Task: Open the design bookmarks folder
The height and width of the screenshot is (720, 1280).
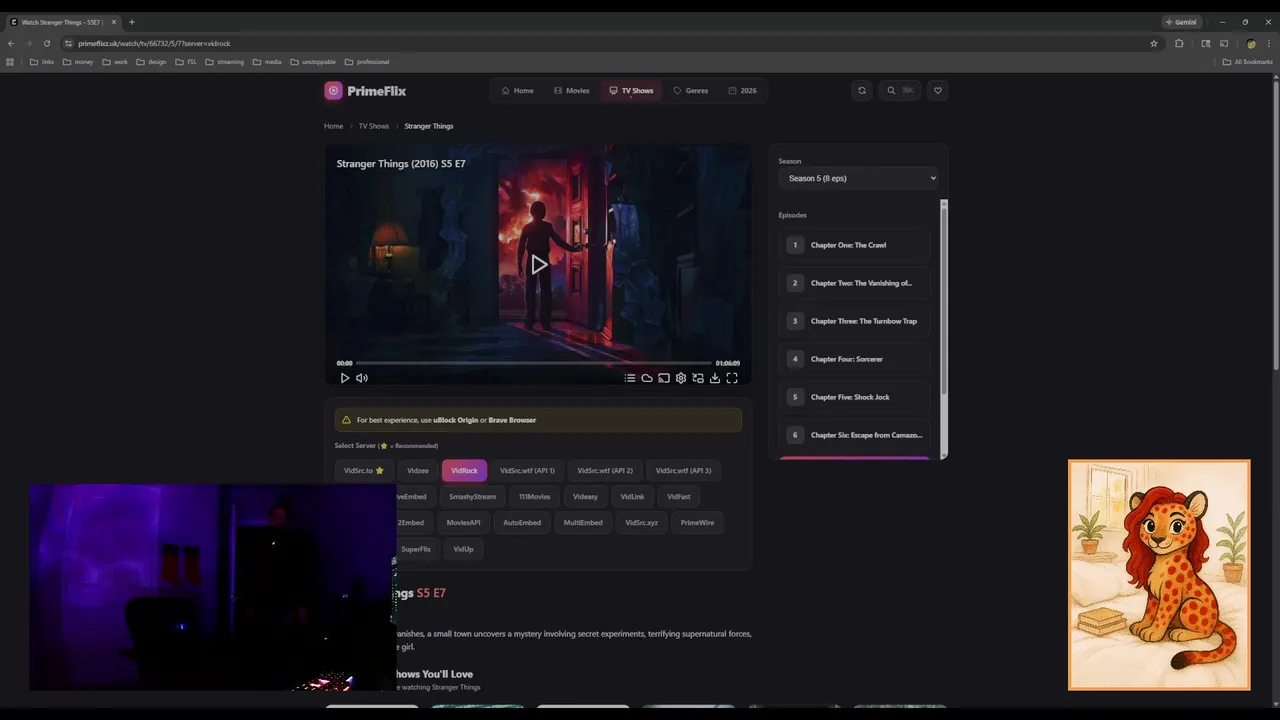Action: point(151,62)
